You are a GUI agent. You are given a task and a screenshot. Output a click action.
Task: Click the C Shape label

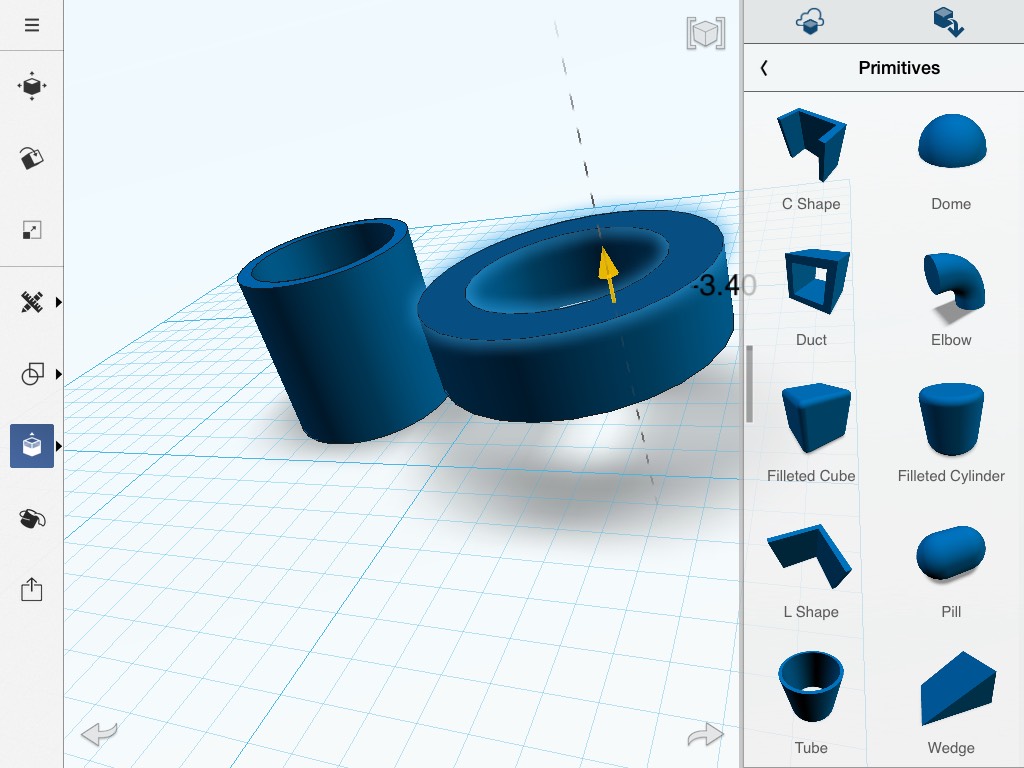pyautogui.click(x=811, y=204)
